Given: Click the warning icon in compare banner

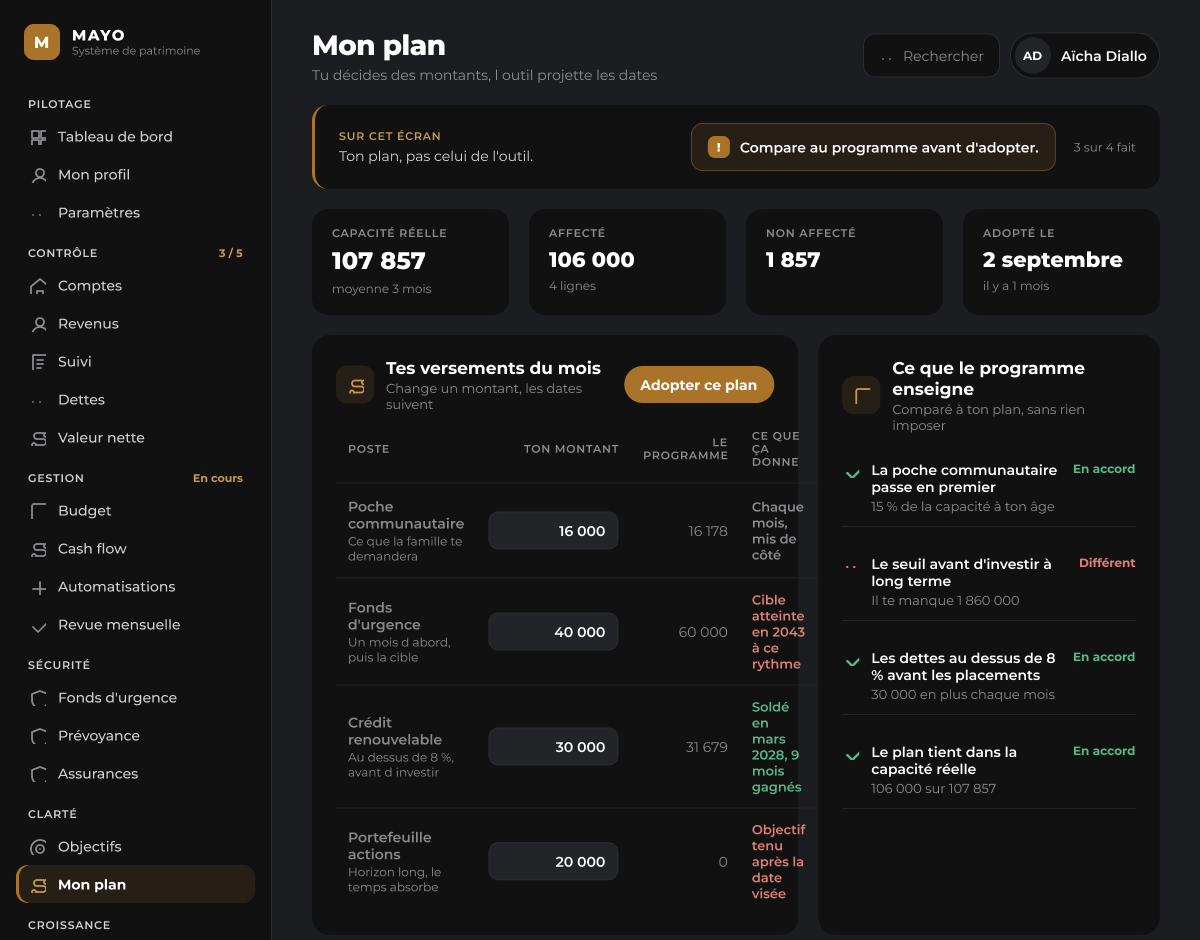Looking at the screenshot, I should [x=719, y=147].
